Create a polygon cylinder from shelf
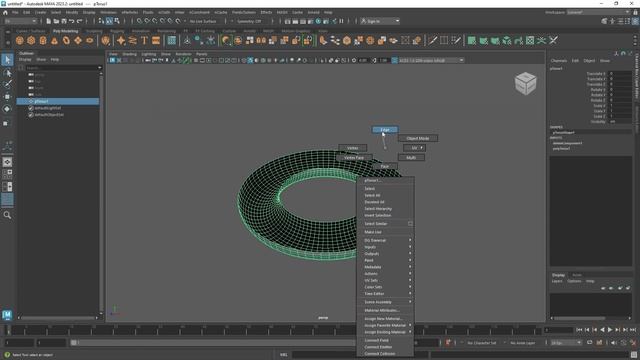Image resolution: width=640 pixels, height=360 pixels. click(x=43, y=40)
